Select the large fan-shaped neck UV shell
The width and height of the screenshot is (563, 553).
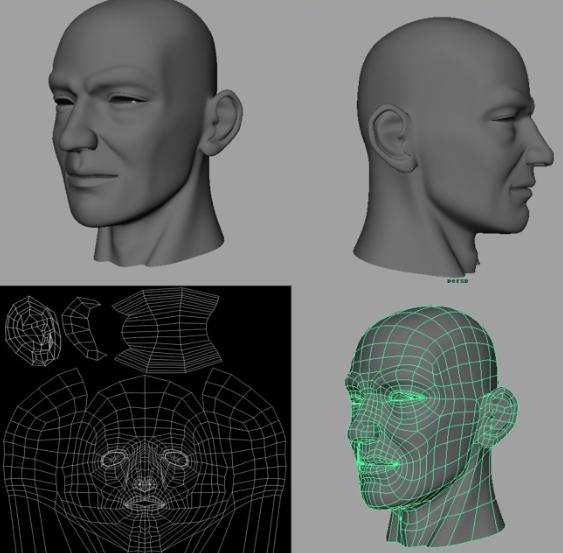(168, 330)
